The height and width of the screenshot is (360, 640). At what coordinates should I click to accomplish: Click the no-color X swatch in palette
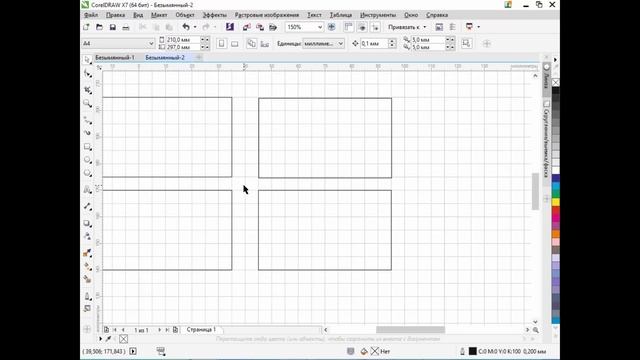[556, 83]
